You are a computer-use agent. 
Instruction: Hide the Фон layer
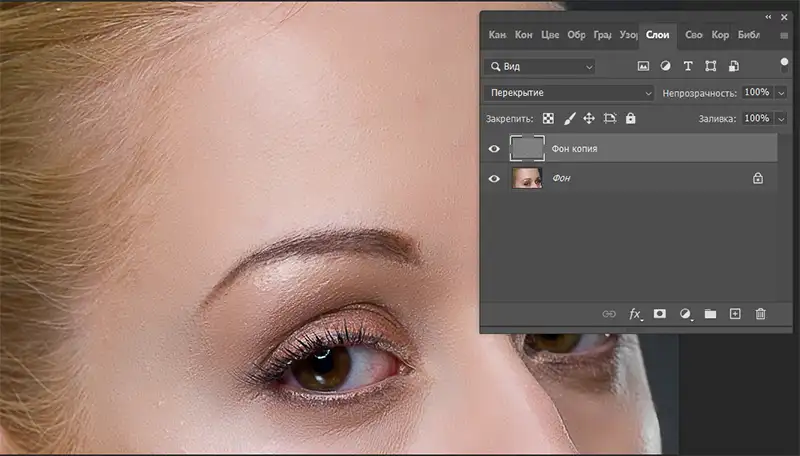494,179
